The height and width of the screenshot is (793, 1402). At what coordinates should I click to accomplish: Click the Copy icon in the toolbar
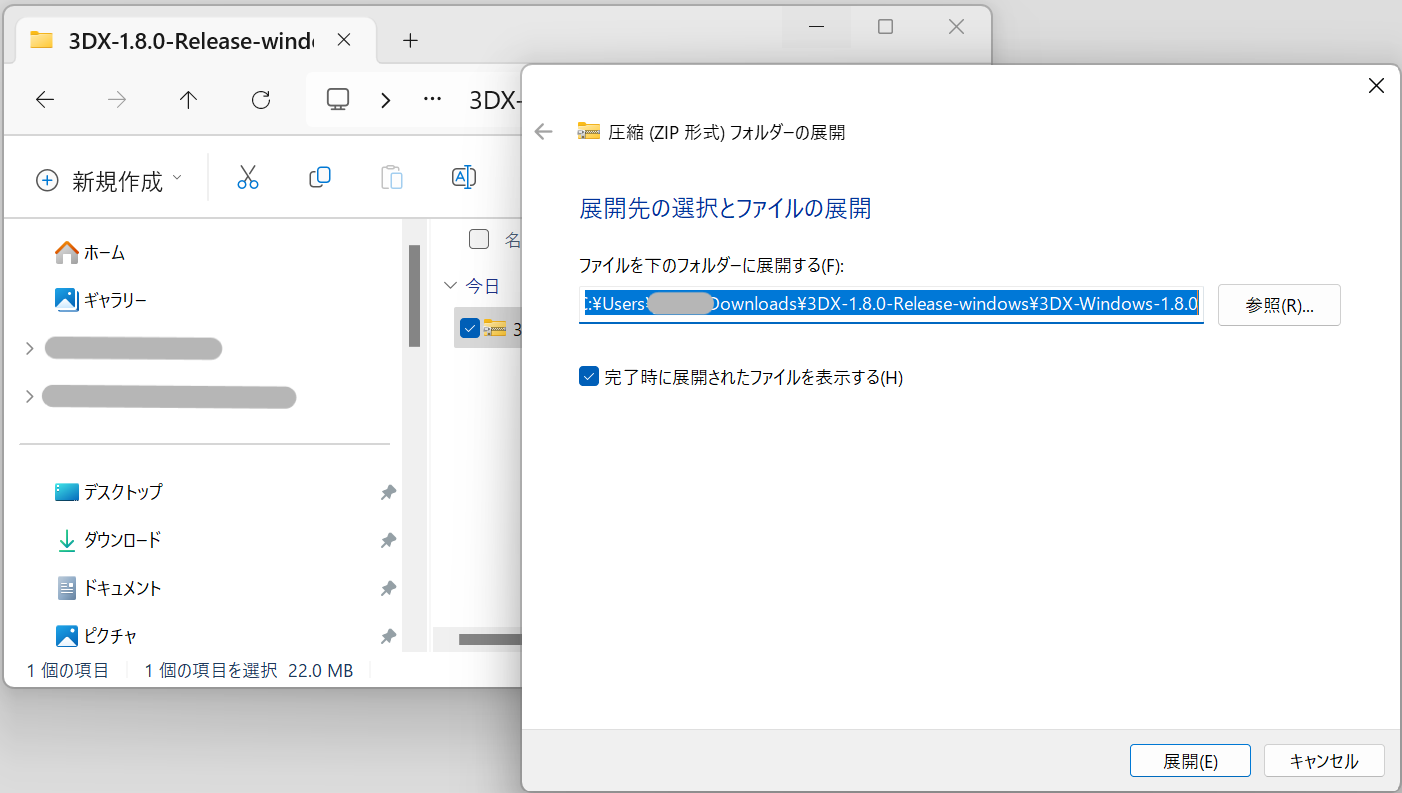coord(319,176)
